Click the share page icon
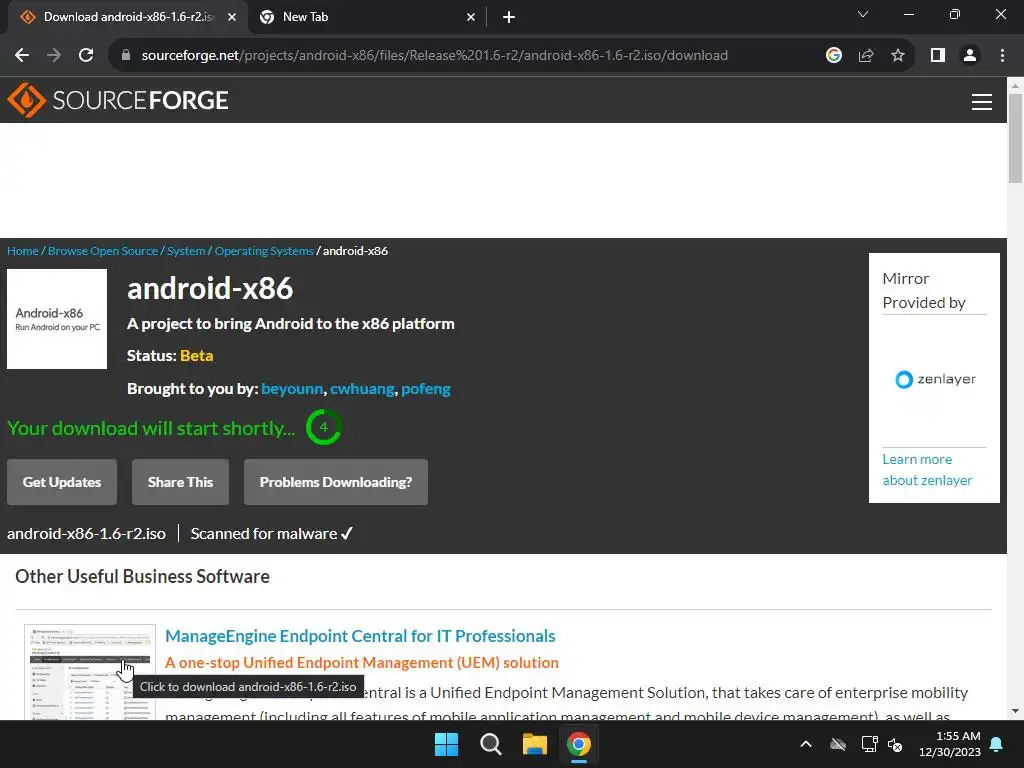Screen dimensions: 1024x768 866,56
